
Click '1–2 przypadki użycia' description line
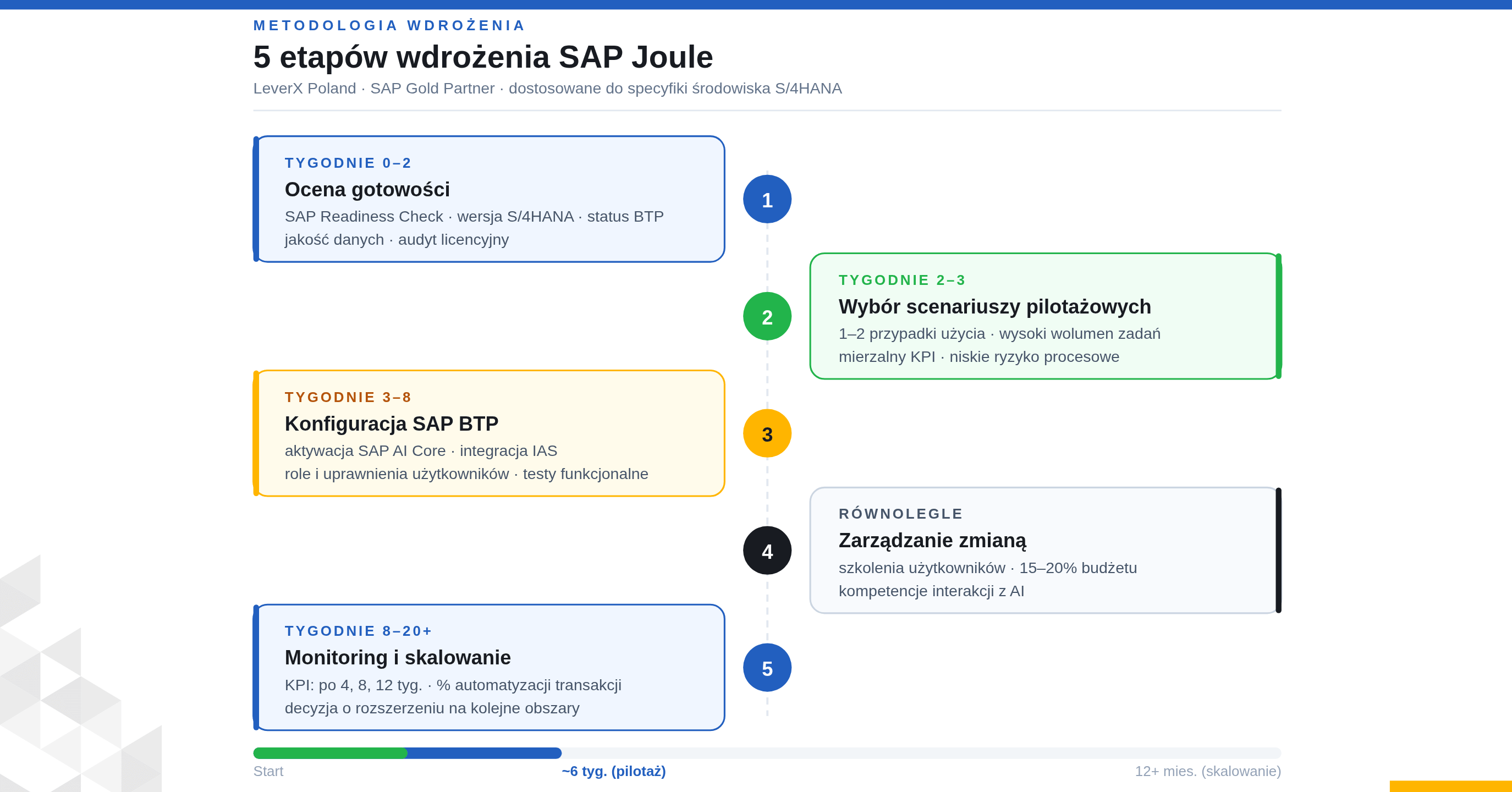(999, 333)
